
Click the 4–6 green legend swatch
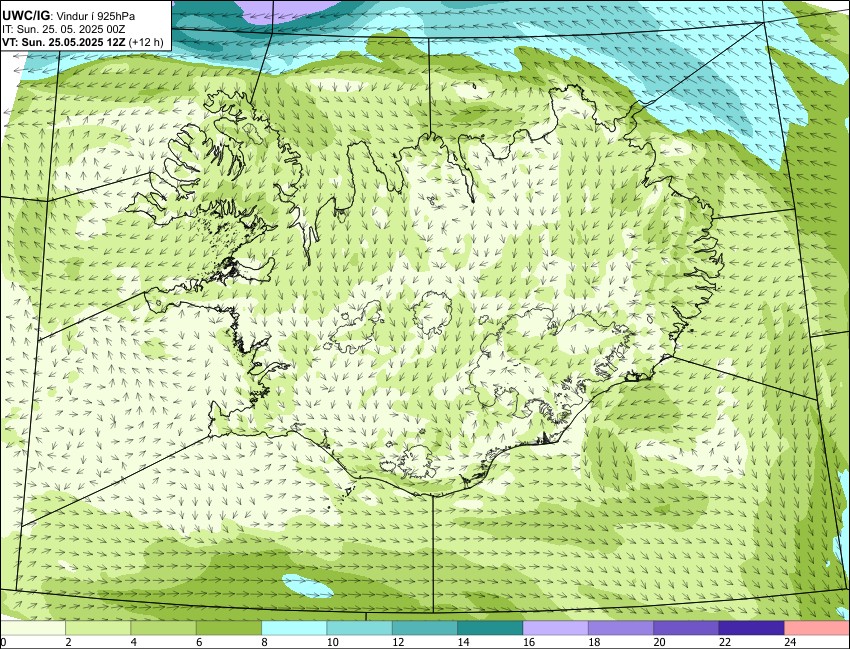(163, 628)
